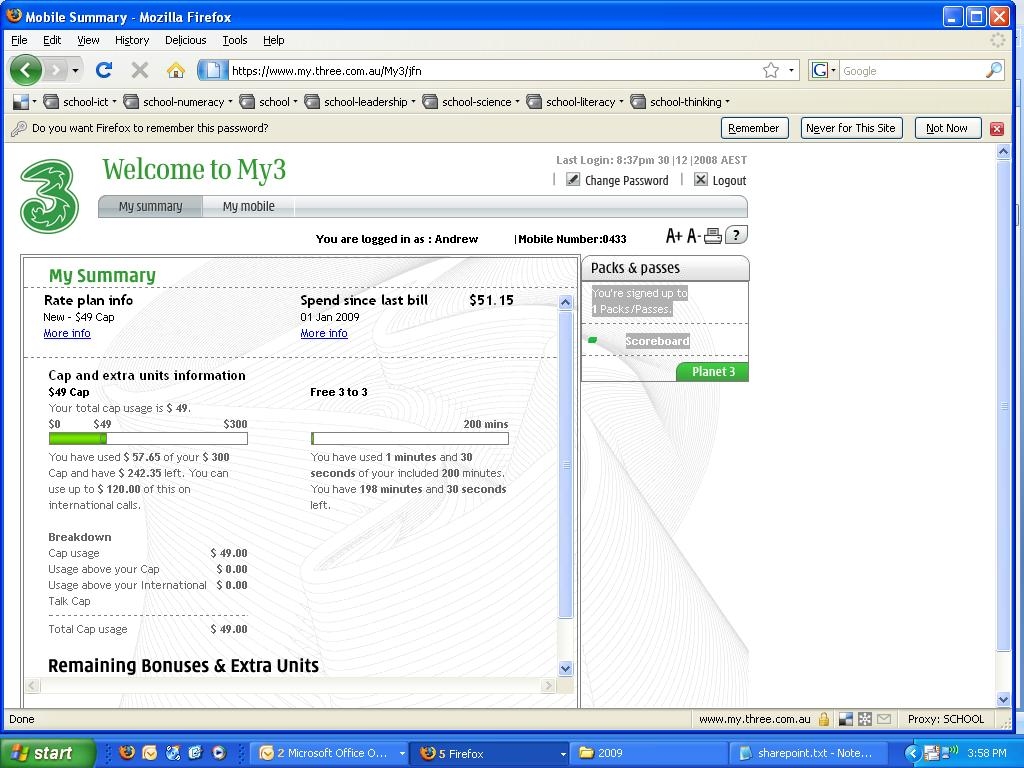This screenshot has height=768, width=1024.
Task: Expand the school-science bookmark folder
Action: coord(471,102)
